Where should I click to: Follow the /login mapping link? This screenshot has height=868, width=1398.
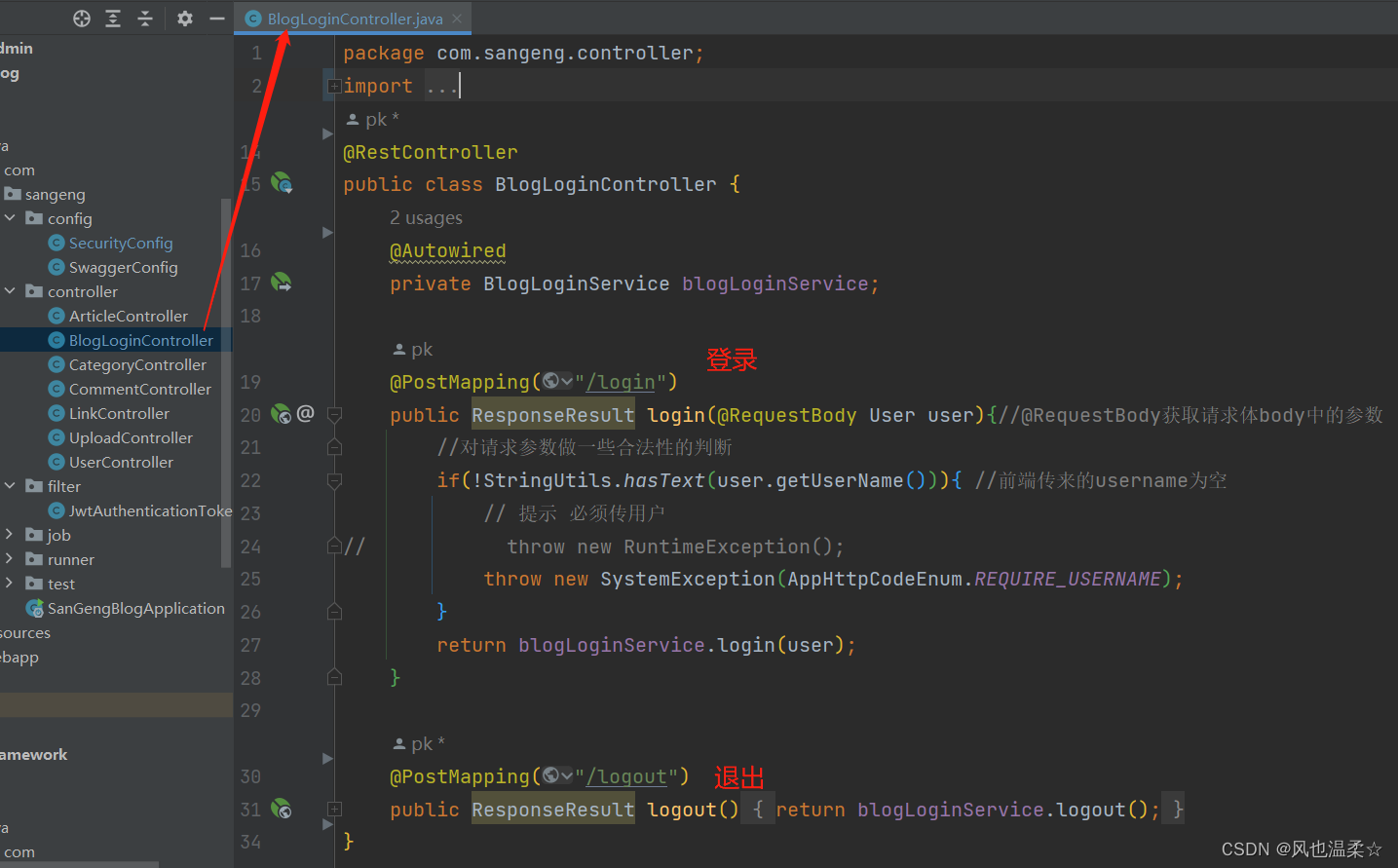click(x=621, y=382)
